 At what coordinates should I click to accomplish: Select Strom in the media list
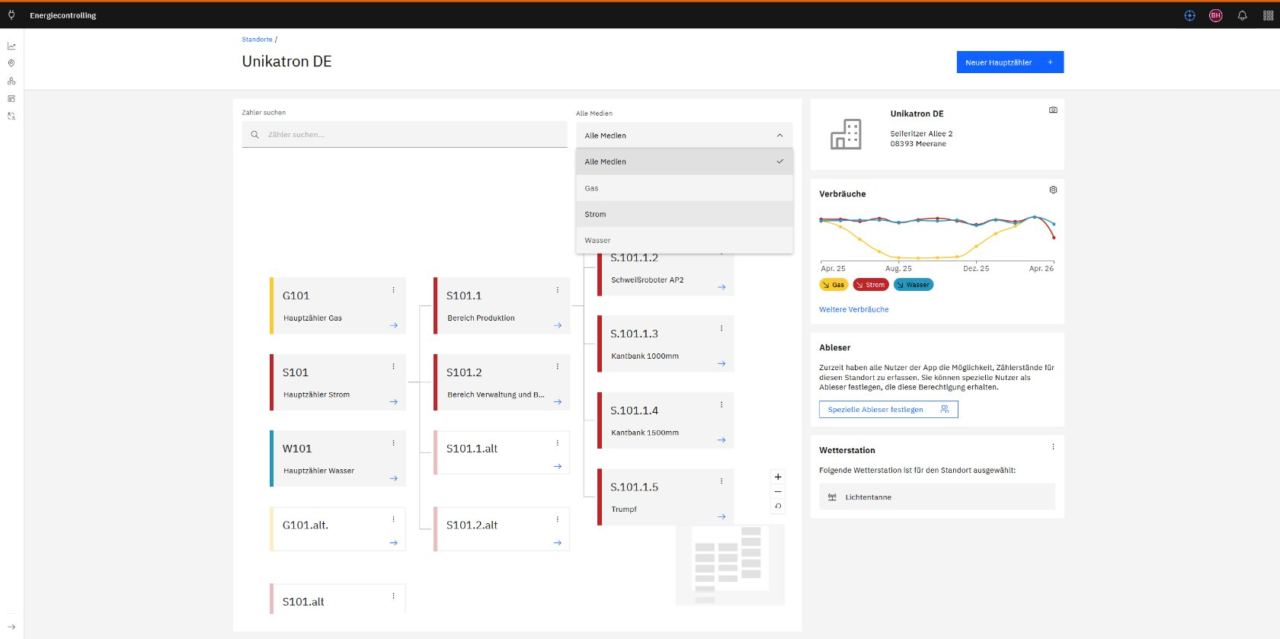684,214
